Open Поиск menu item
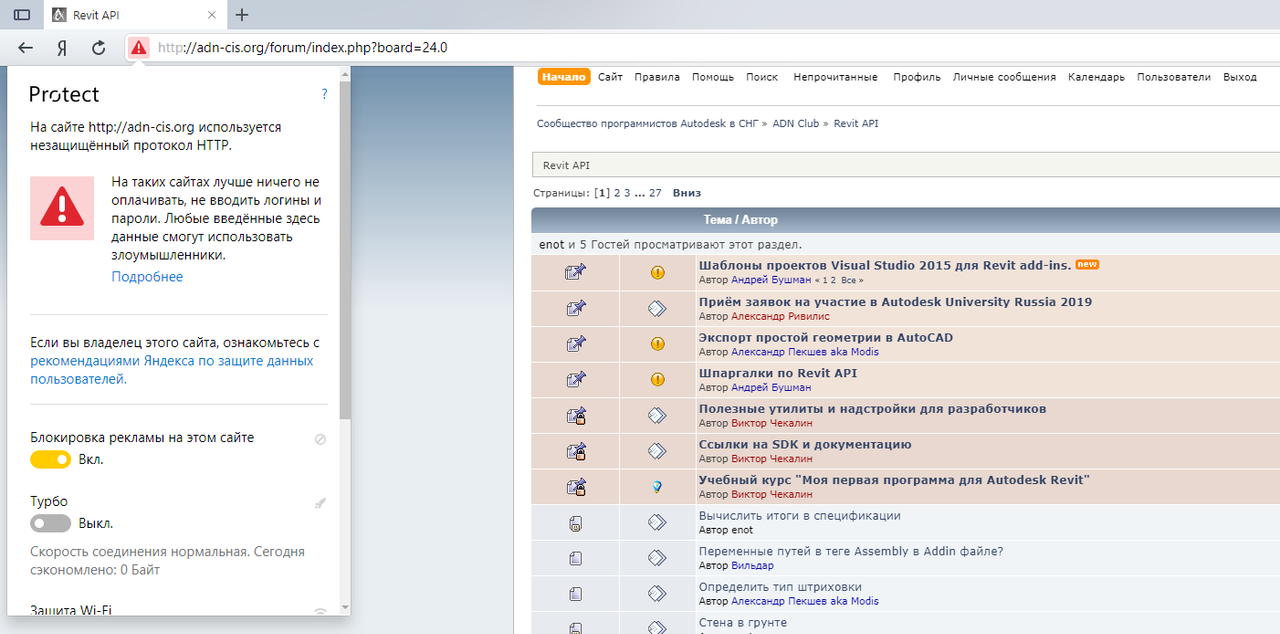1280x634 pixels. [x=762, y=77]
